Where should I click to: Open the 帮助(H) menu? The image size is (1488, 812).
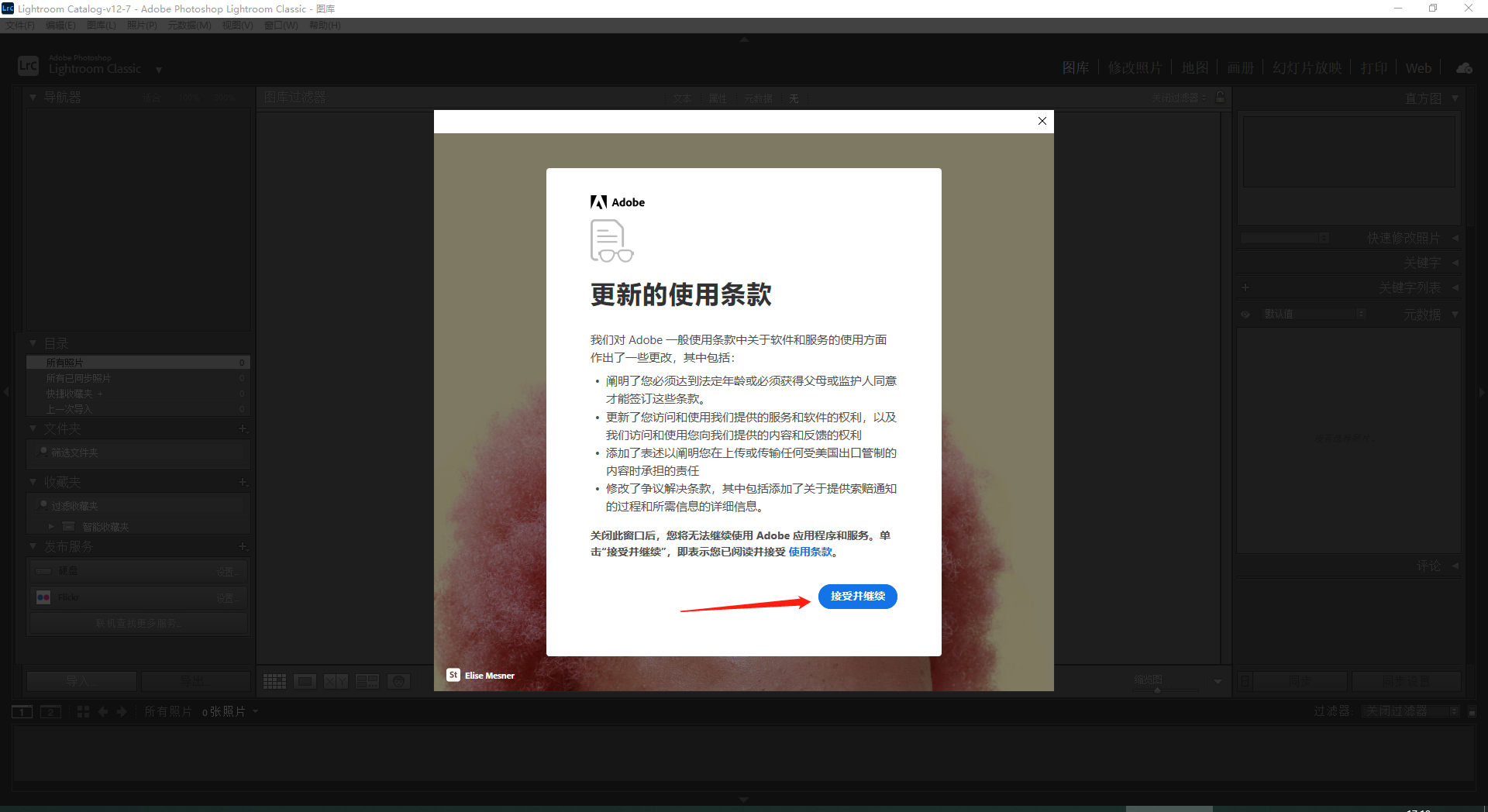325,26
